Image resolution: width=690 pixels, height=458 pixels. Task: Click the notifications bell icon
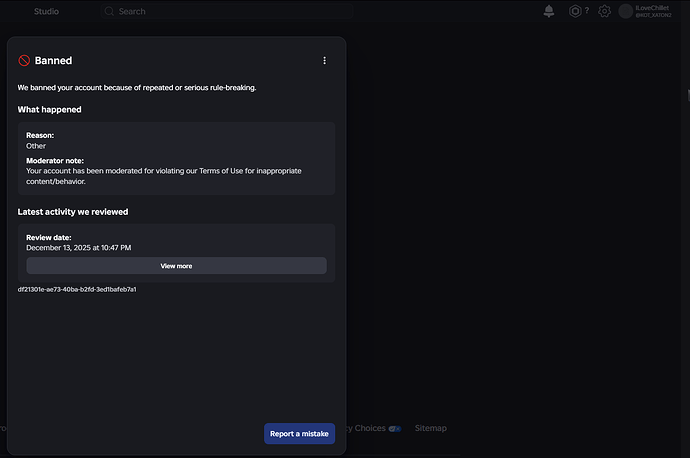(x=549, y=11)
